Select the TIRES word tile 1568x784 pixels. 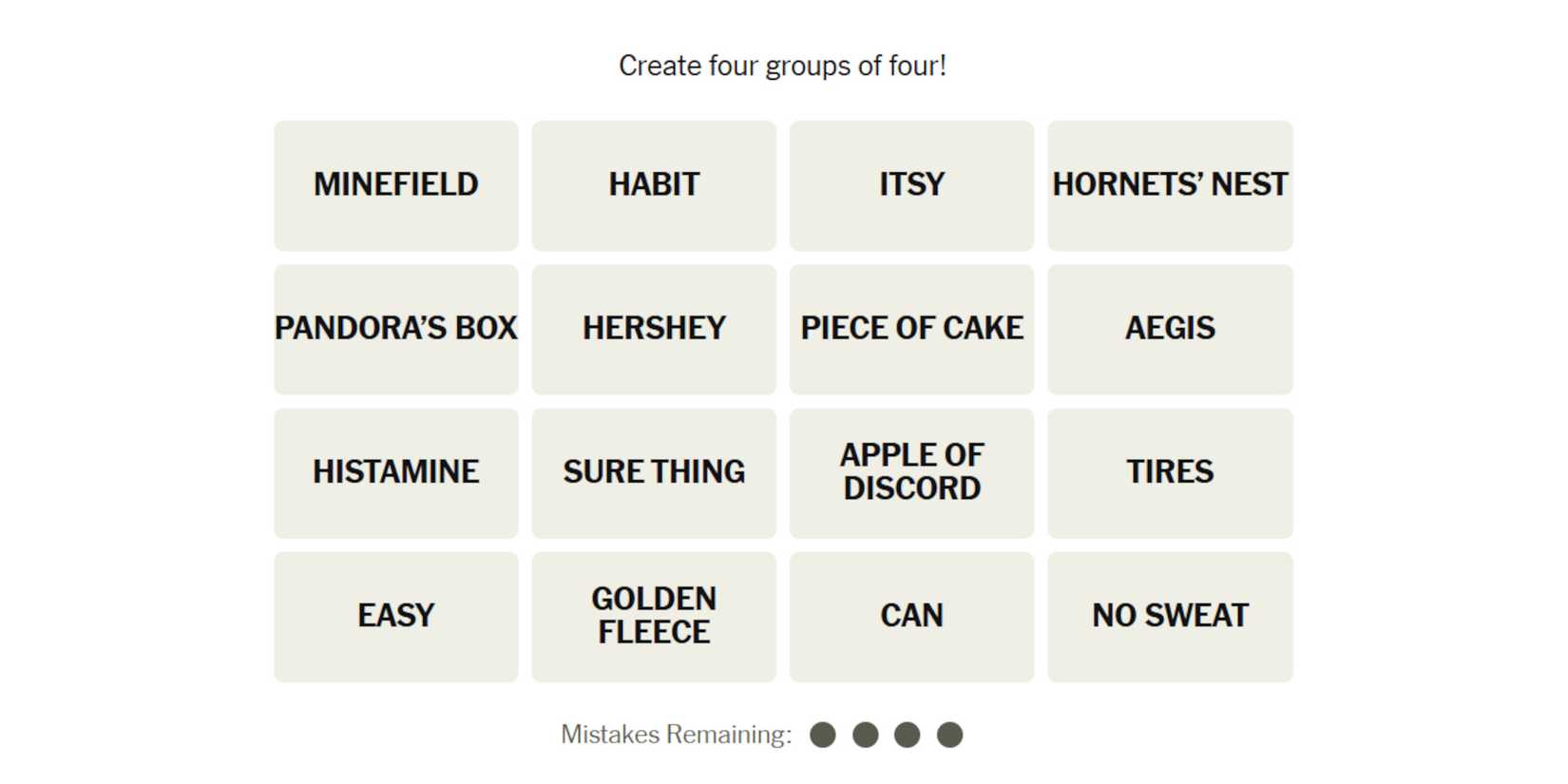click(x=1170, y=472)
